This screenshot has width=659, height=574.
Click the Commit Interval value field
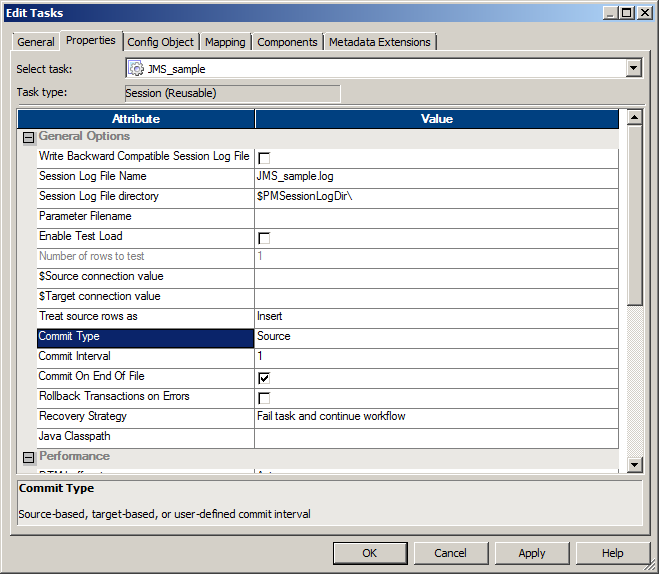pyautogui.click(x=435, y=357)
